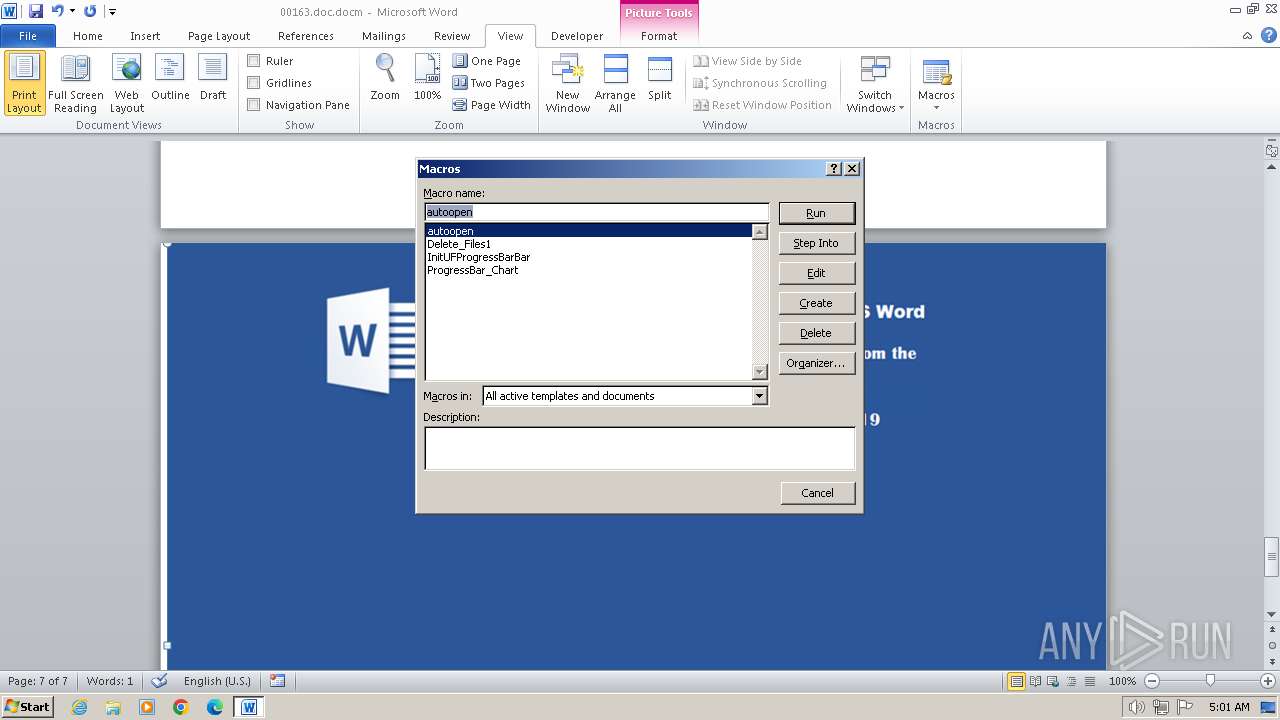This screenshot has width=1280, height=720.
Task: Open Internet Explorer from the taskbar
Action: (x=79, y=707)
